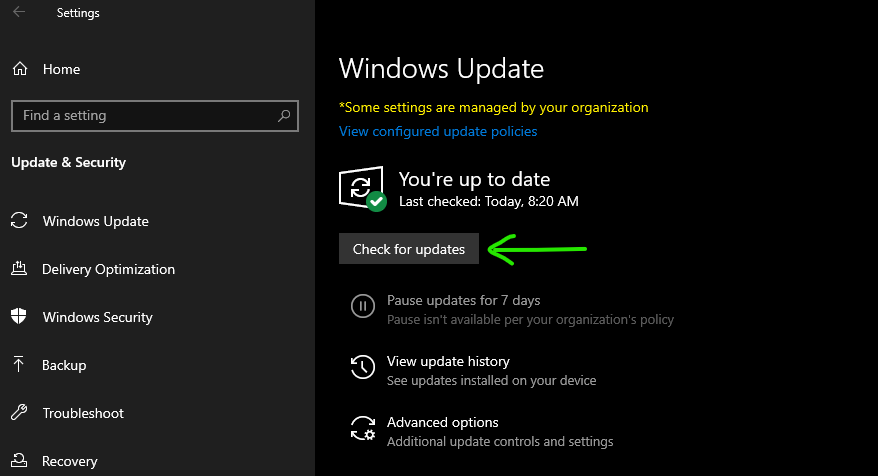Click the managed by your organization notice

494,108
